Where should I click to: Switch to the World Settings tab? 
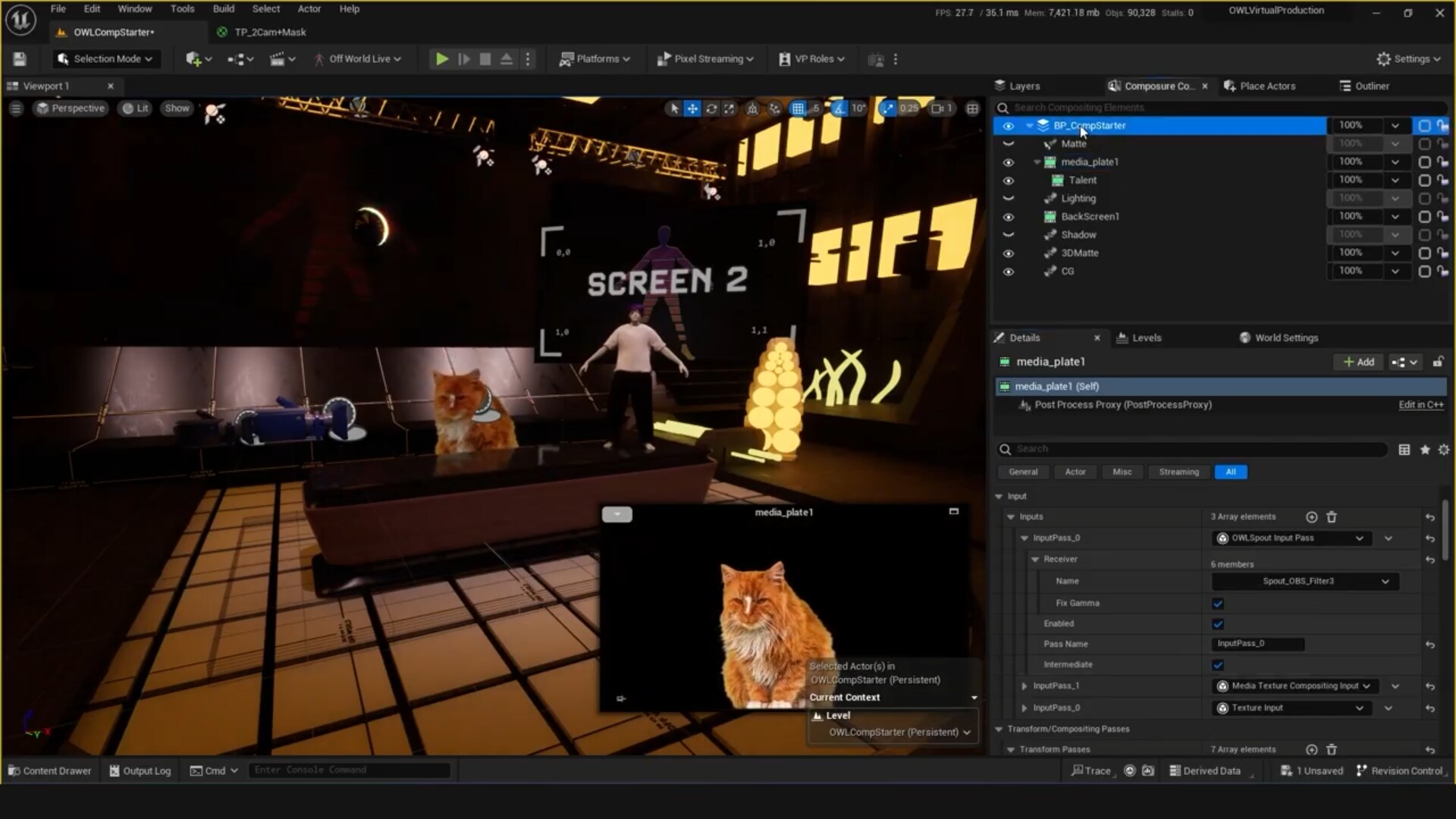[1279, 338]
